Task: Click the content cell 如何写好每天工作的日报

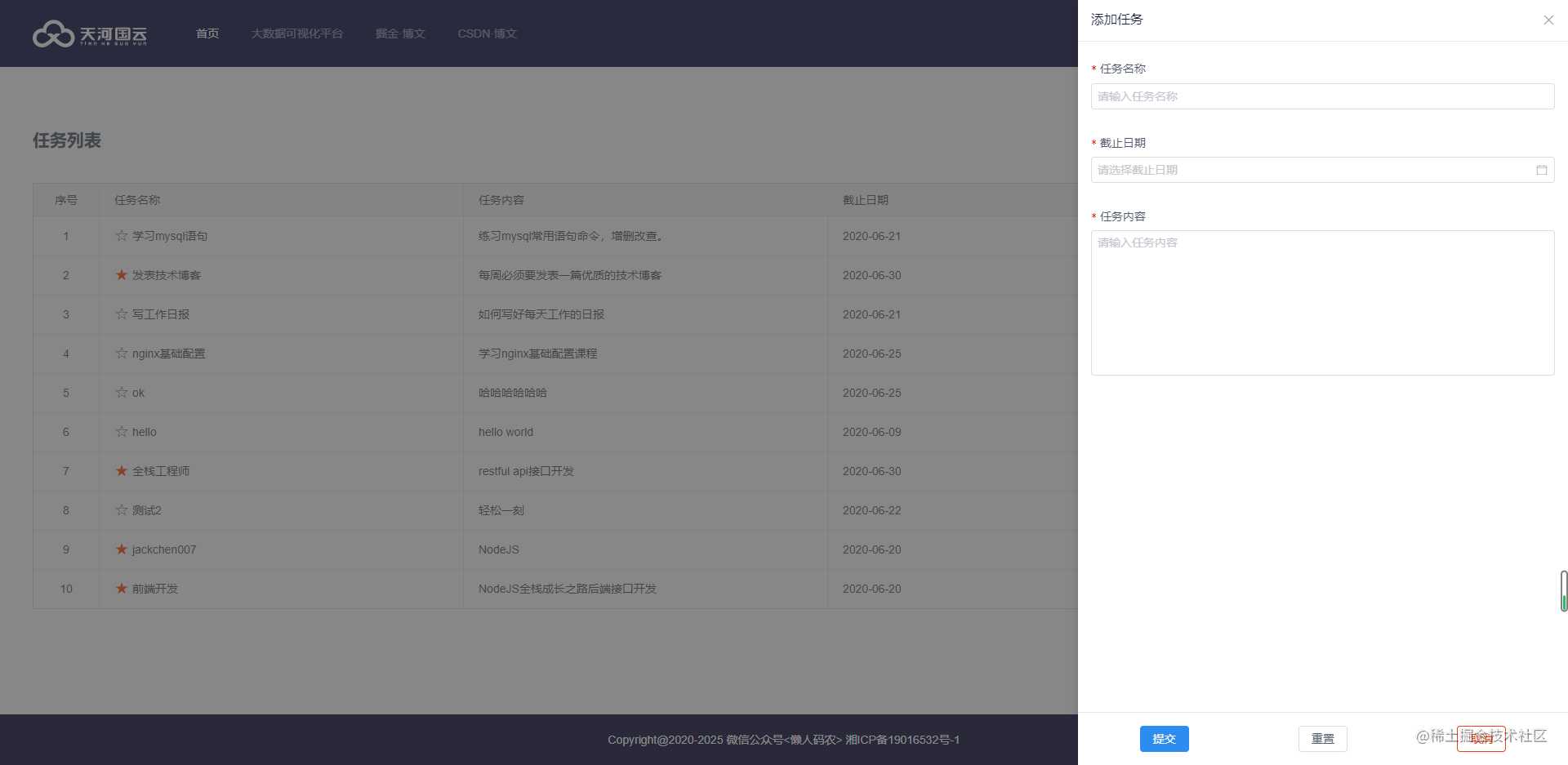Action: [541, 314]
